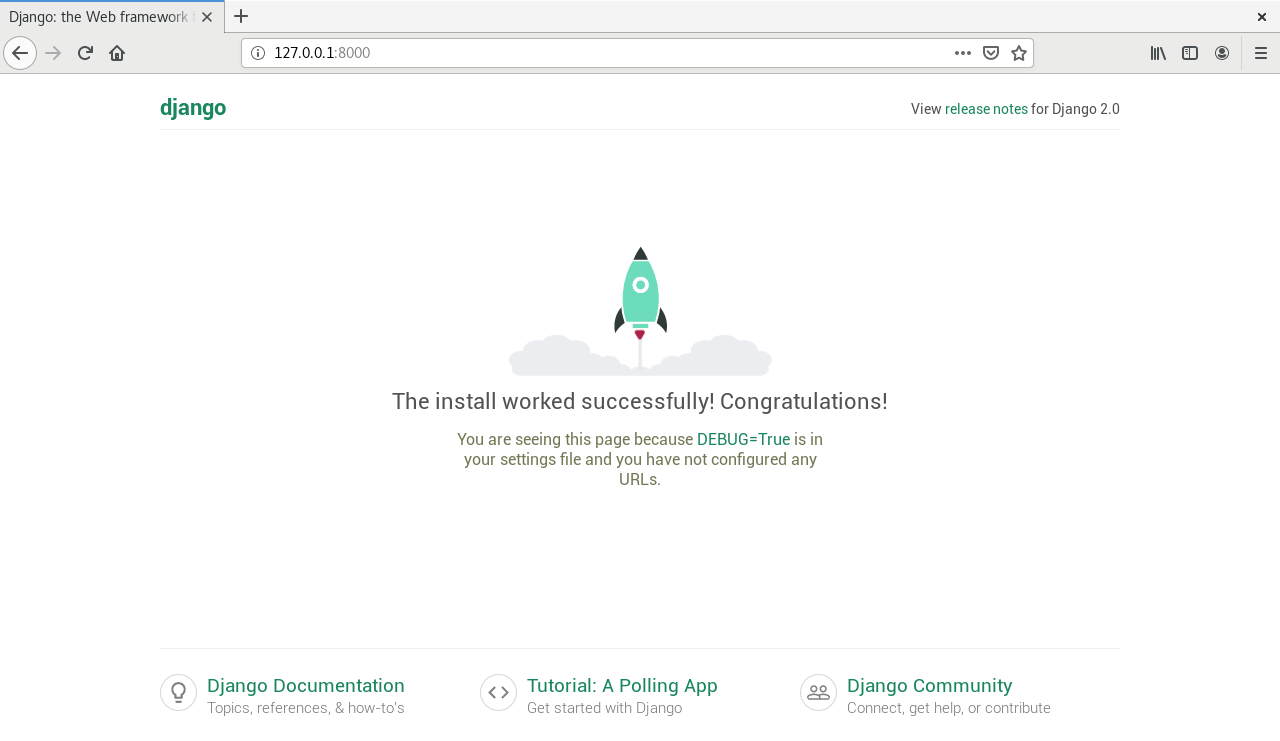Open Django Community link
The image size is (1280, 741).
[x=930, y=686]
